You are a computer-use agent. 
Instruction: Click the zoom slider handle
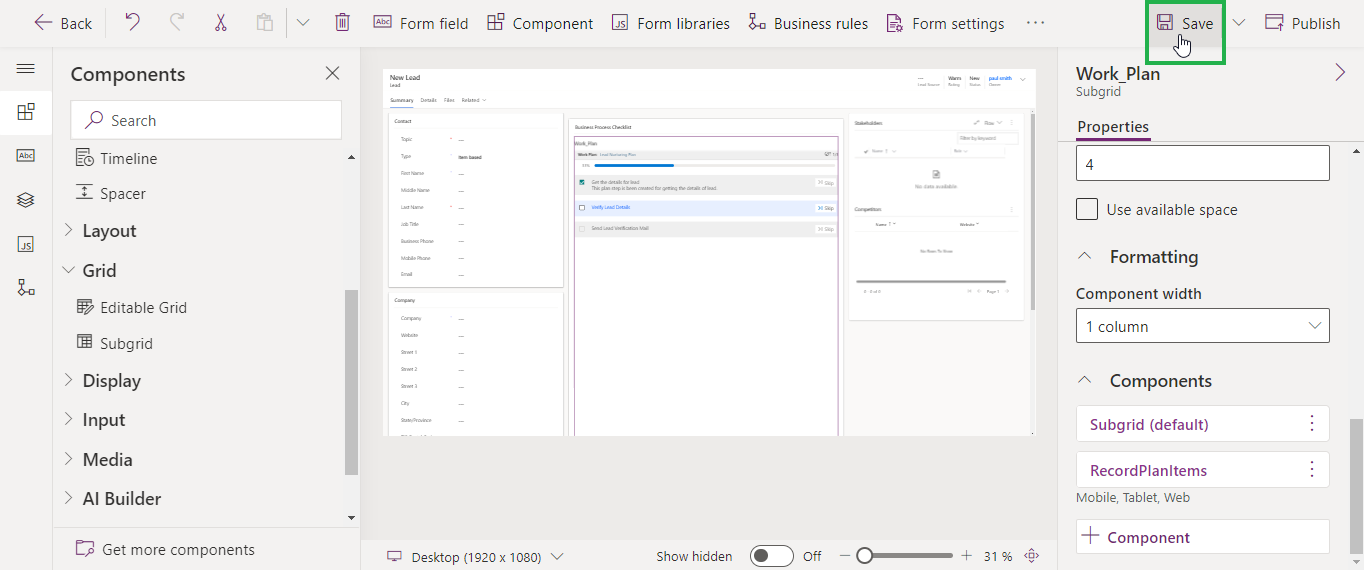[865, 556]
